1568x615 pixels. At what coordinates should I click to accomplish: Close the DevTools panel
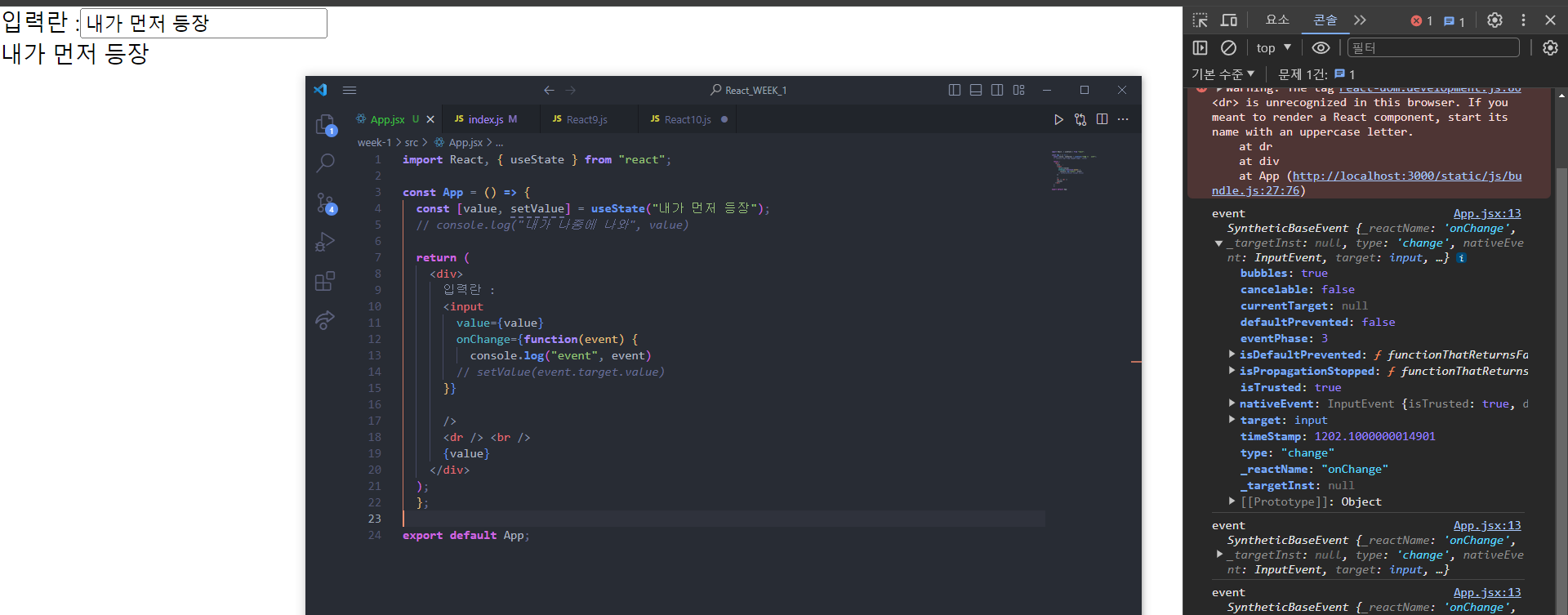[1550, 20]
